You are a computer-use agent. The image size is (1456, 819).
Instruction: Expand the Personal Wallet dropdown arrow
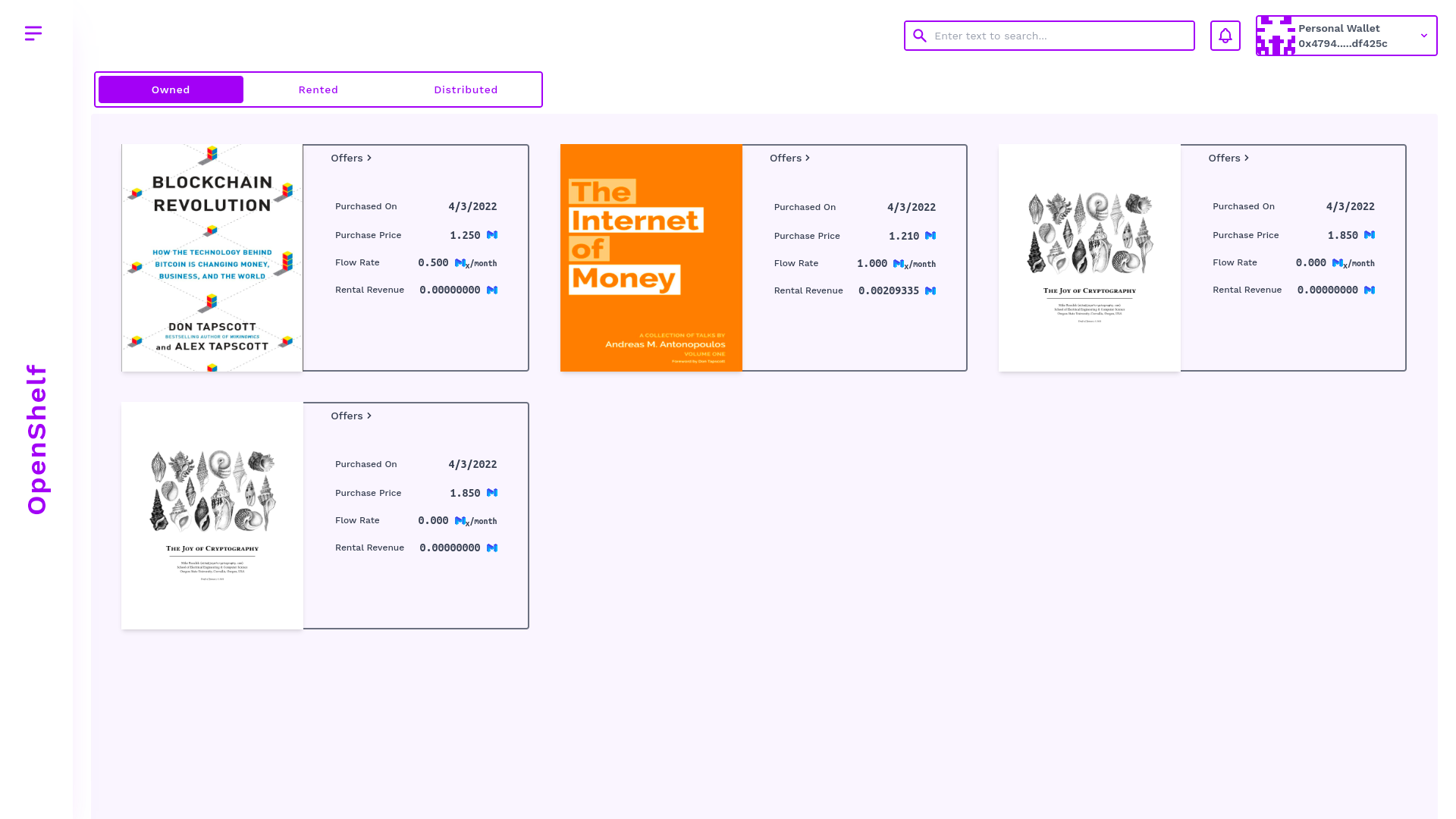coord(1423,36)
